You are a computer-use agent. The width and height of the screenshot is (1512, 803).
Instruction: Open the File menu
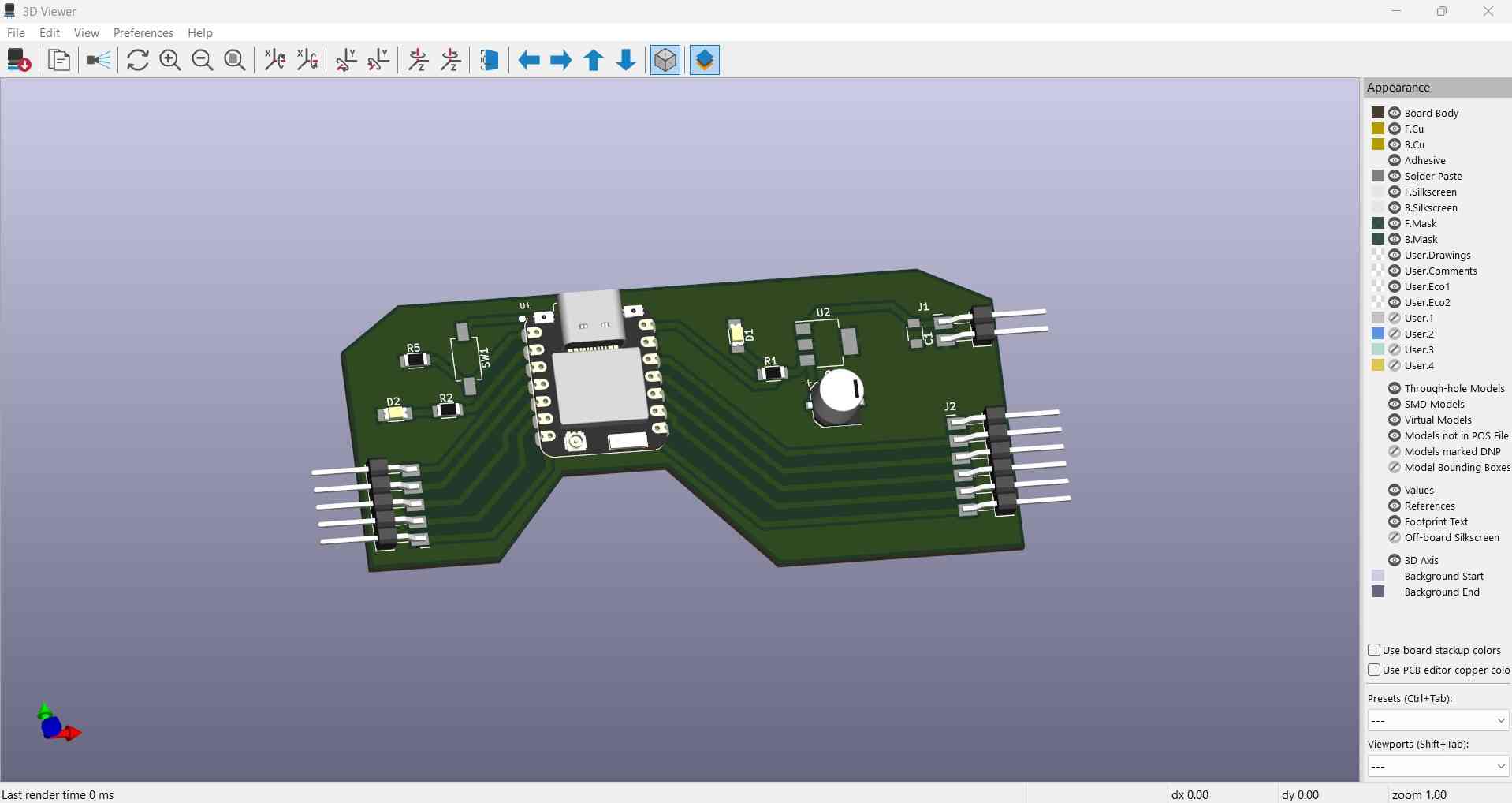(16, 32)
